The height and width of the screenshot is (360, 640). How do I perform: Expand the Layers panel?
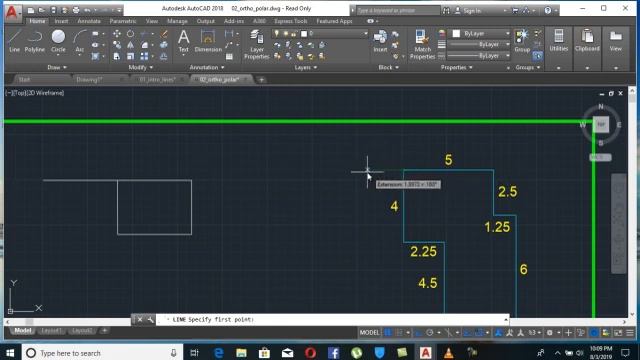[x=306, y=67]
